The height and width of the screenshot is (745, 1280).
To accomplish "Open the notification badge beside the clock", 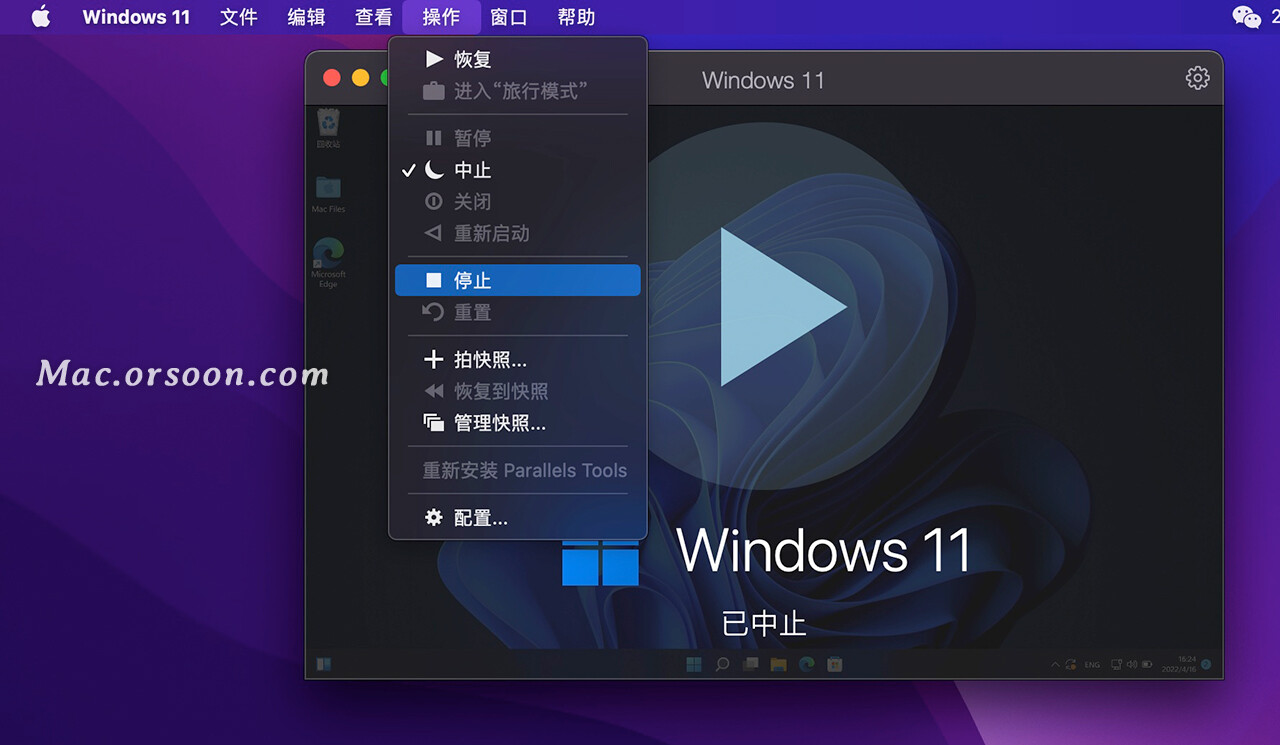I will (1206, 664).
